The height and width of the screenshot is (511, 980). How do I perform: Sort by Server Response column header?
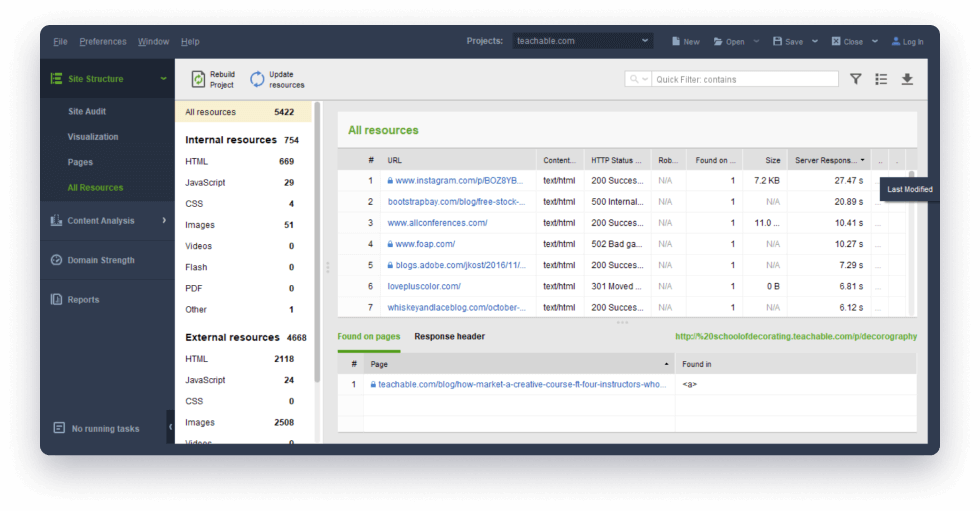[x=825, y=160]
